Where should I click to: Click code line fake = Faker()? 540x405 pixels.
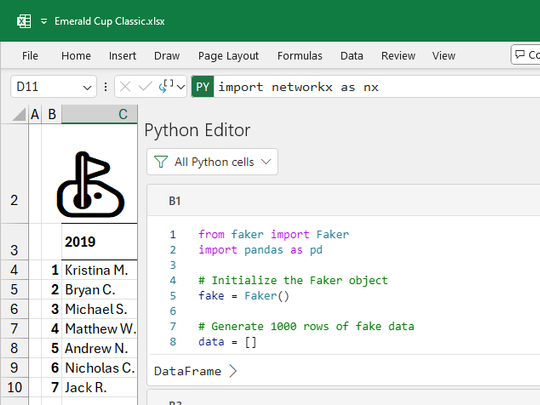click(x=244, y=296)
